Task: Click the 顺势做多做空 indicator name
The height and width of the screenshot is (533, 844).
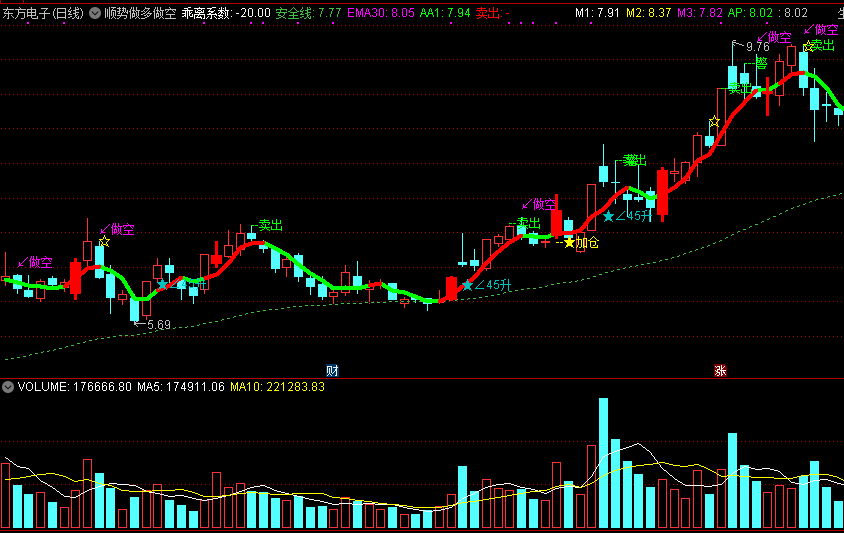Action: click(140, 13)
